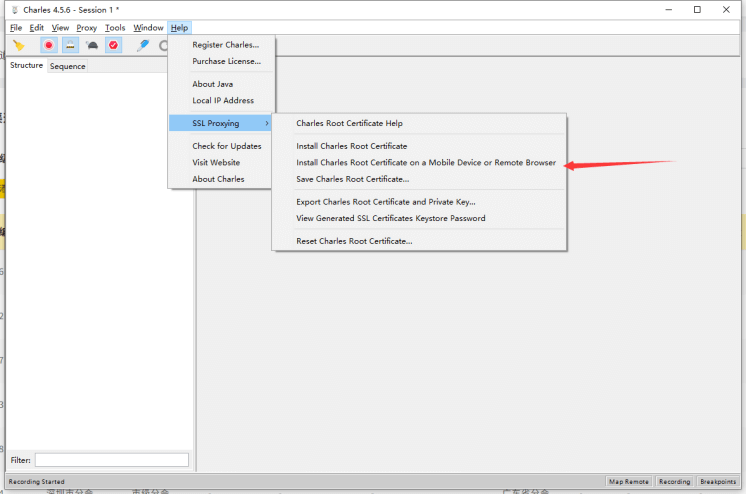This screenshot has width=746, height=494.
Task: Select Purchase License... menu item
Action: (x=226, y=61)
